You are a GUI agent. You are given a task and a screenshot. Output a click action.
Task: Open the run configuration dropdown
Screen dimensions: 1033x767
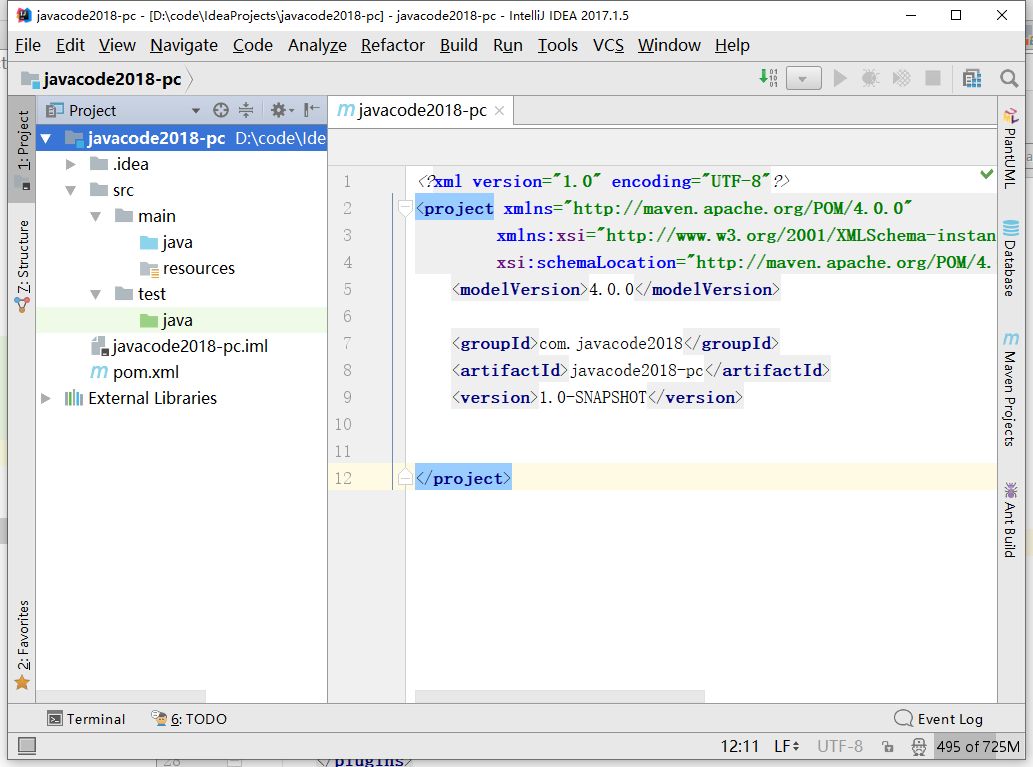pos(803,78)
